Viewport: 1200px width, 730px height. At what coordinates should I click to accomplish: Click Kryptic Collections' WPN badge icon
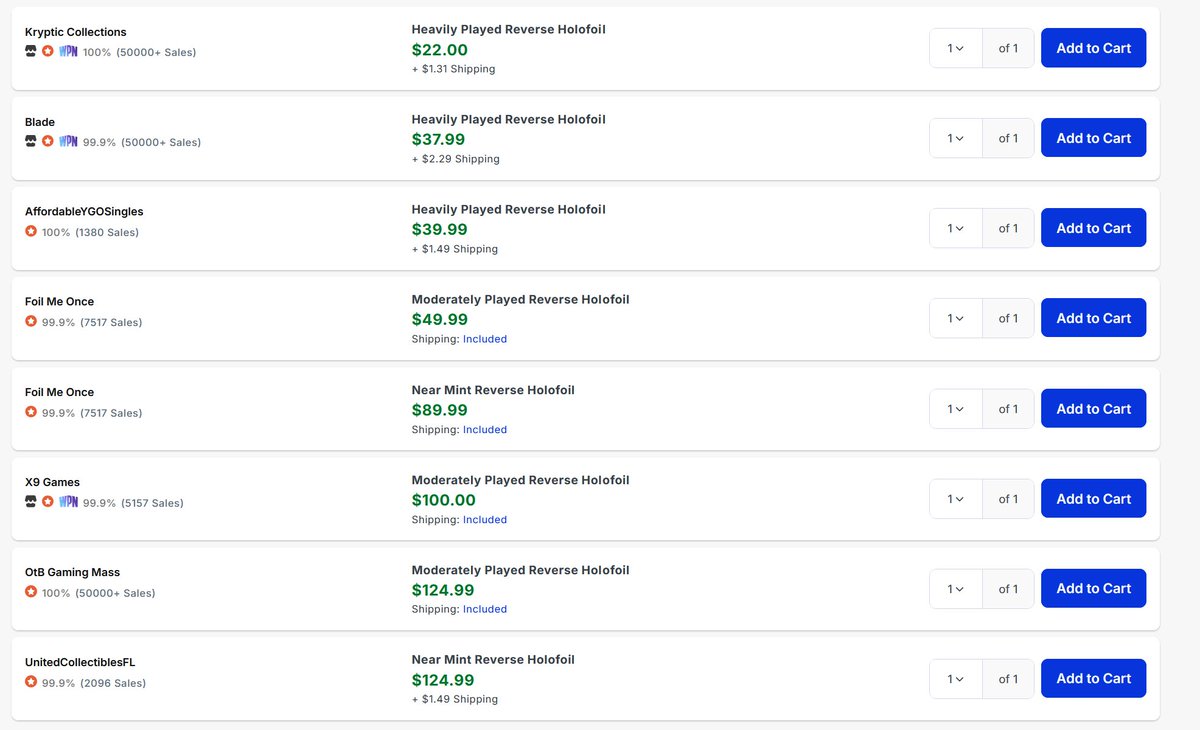point(68,51)
